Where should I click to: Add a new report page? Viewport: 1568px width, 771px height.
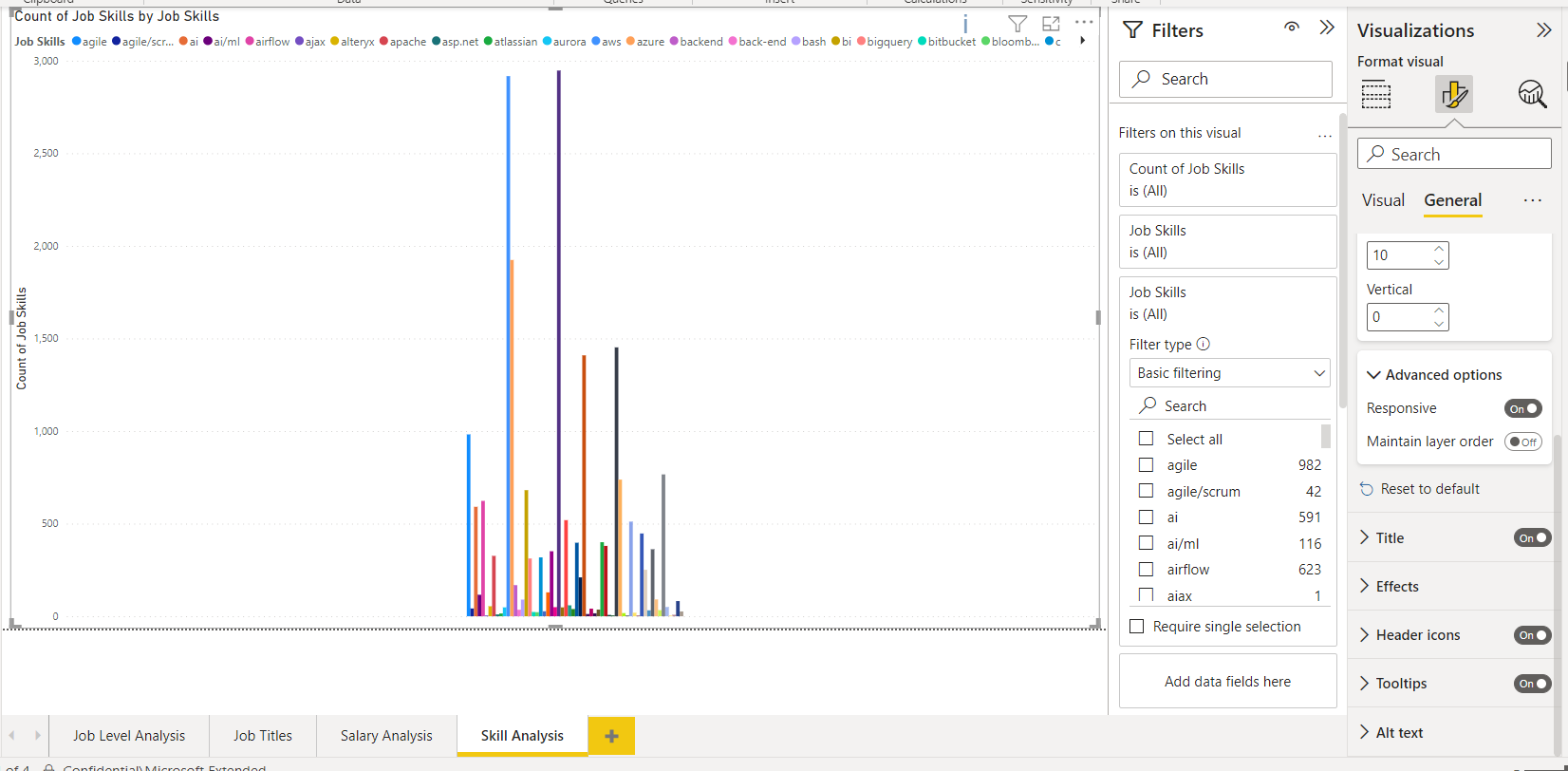[x=611, y=736]
